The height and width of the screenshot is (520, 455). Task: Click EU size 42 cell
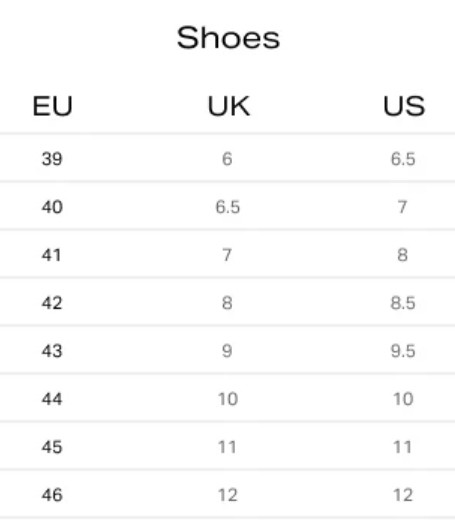[x=52, y=303]
